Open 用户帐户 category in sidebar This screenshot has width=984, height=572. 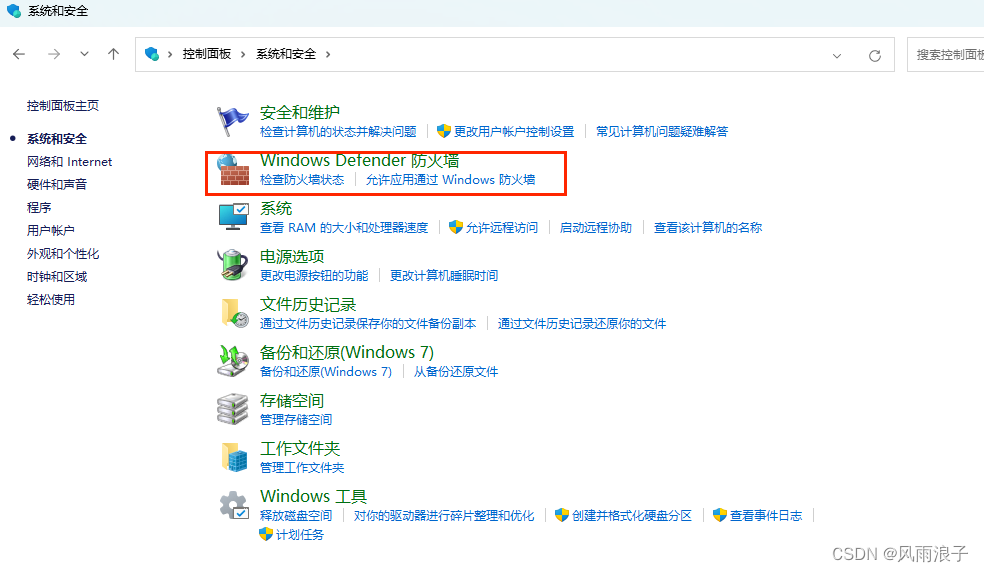coord(50,230)
